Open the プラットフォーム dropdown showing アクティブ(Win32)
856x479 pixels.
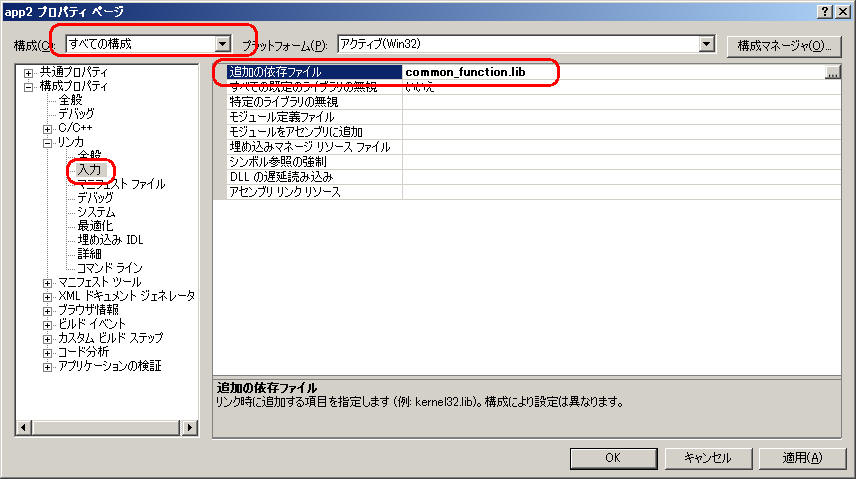(707, 45)
